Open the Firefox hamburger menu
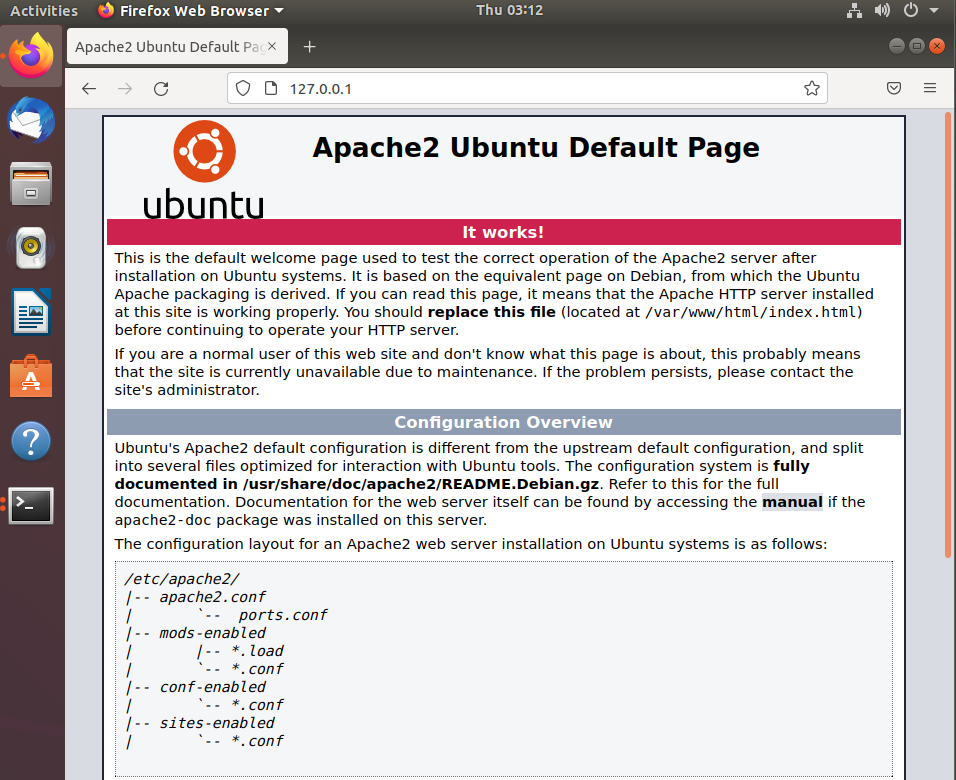The width and height of the screenshot is (956, 780). click(x=930, y=88)
